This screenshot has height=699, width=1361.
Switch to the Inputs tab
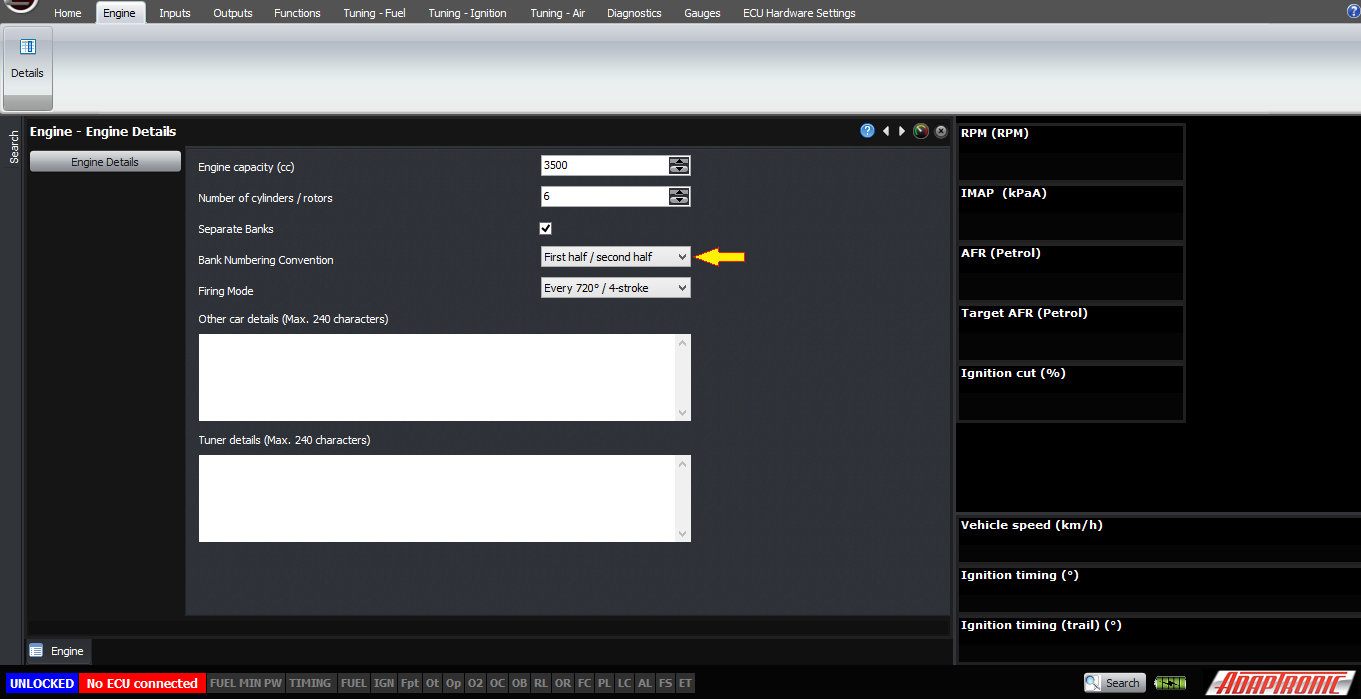click(x=175, y=13)
